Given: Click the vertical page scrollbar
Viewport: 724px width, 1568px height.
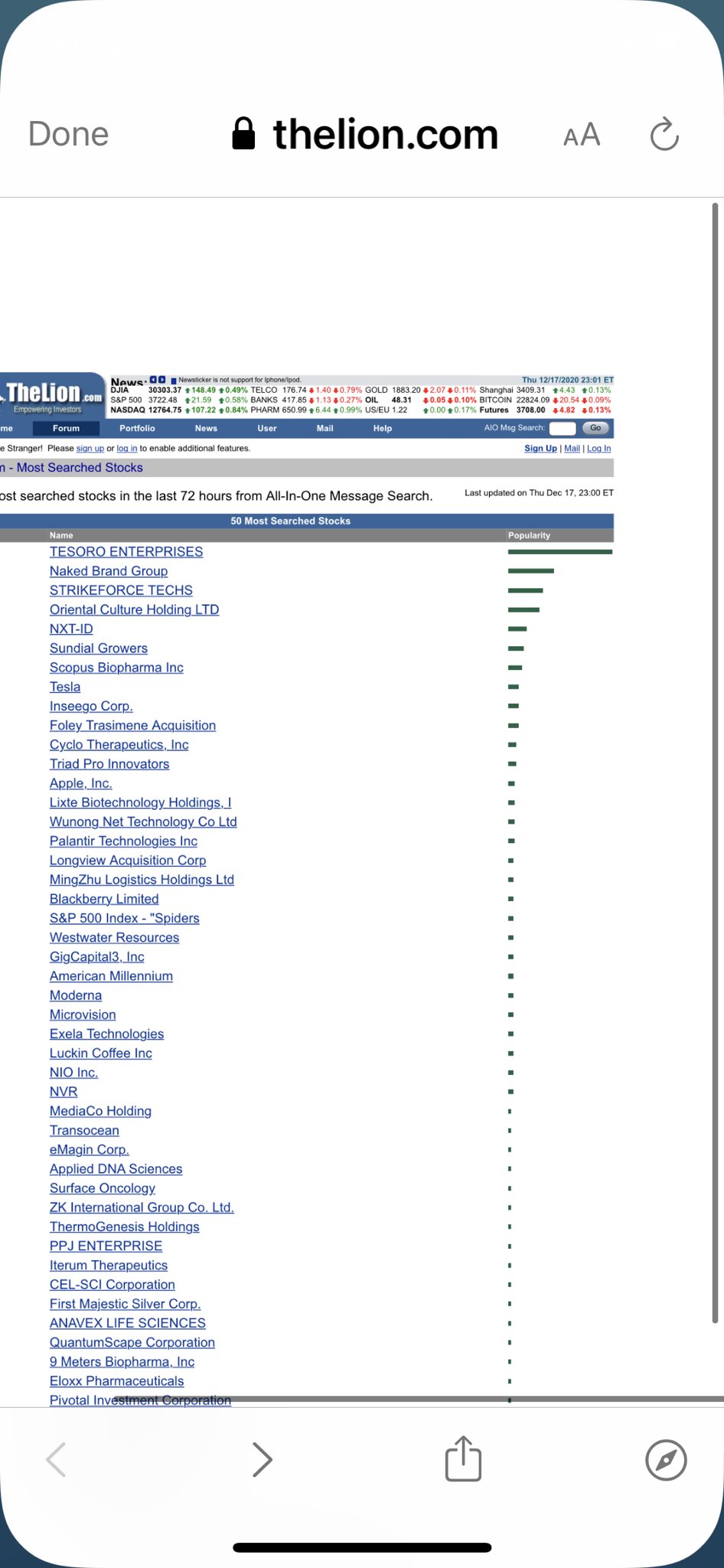Looking at the screenshot, I should (x=715, y=763).
